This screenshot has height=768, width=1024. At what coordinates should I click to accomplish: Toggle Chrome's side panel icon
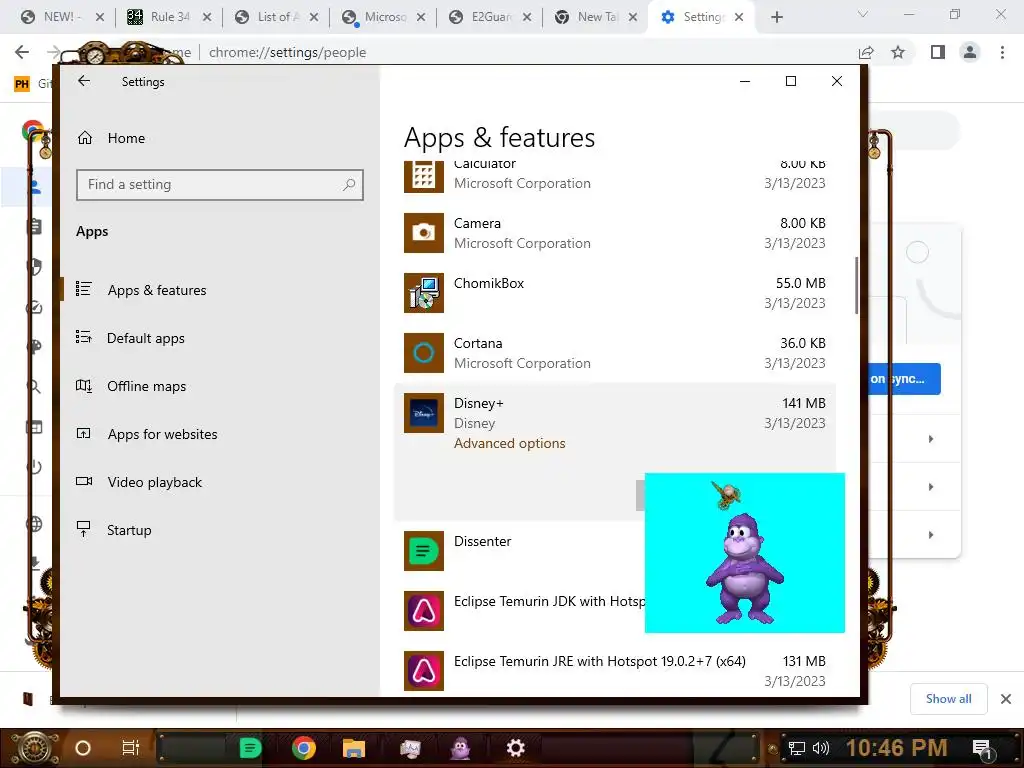coord(938,52)
